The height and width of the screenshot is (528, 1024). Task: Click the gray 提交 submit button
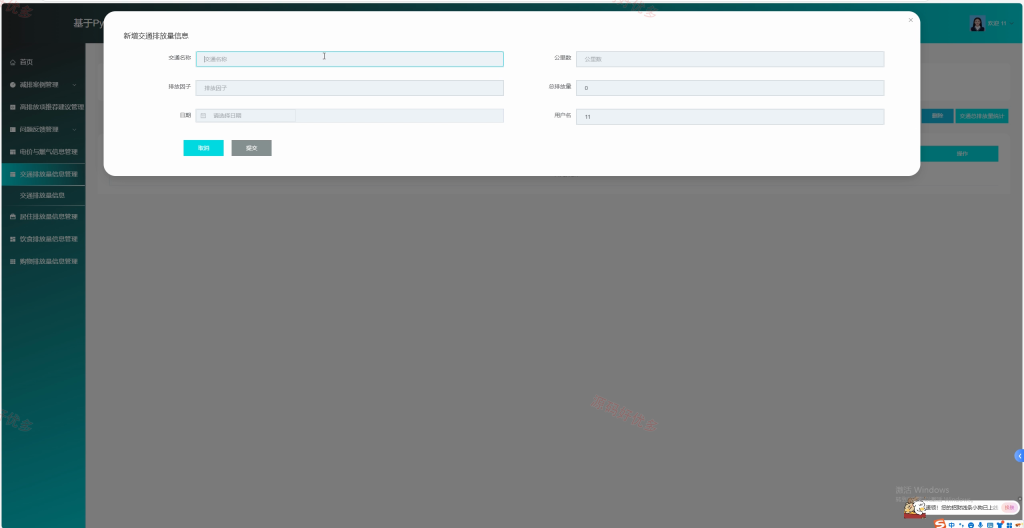point(251,148)
